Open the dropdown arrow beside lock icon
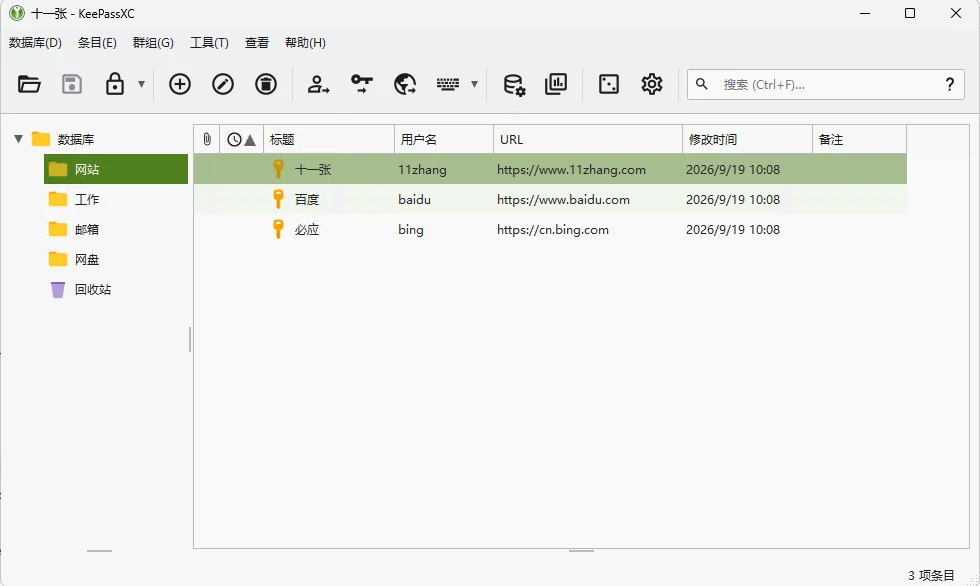 pyautogui.click(x=142, y=84)
